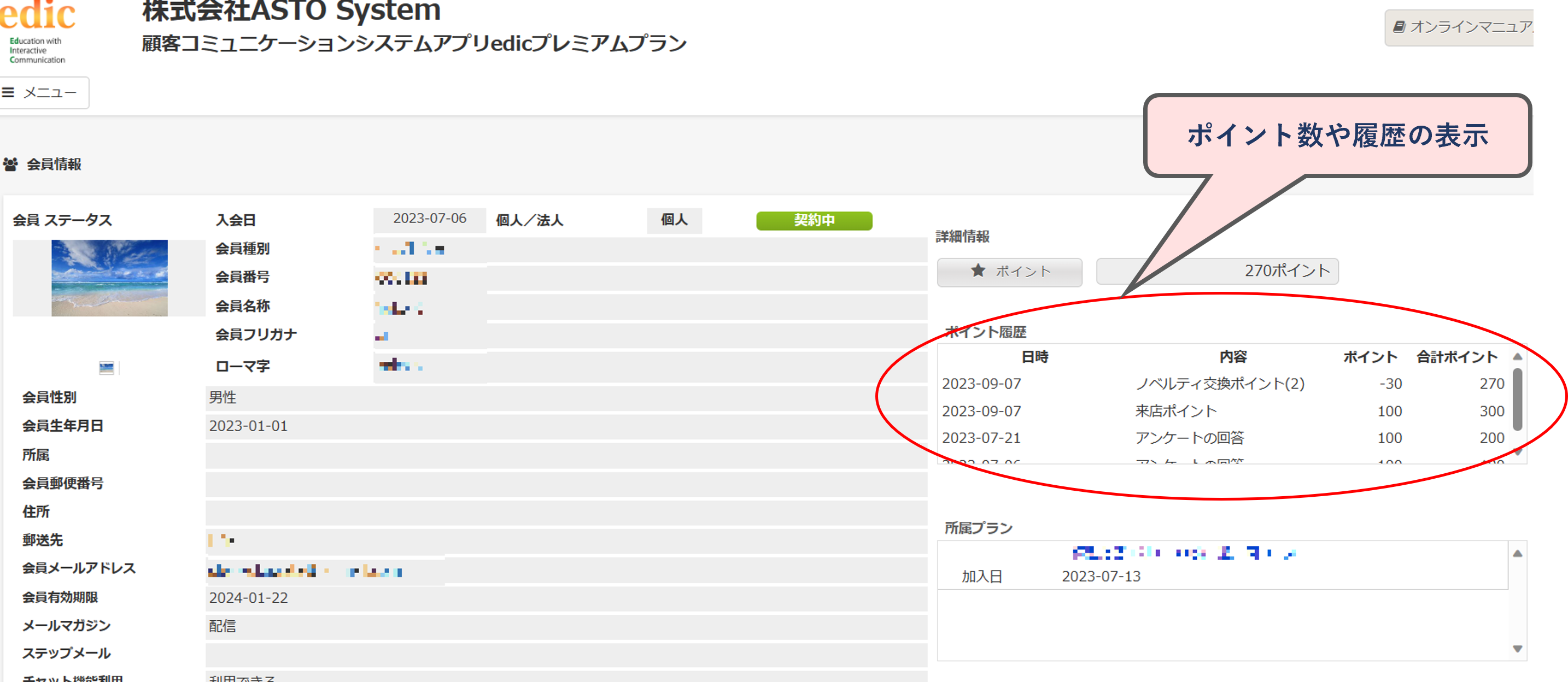1568x682 pixels.
Task: Click the 所属プラン scroll up arrow
Action: [1518, 553]
